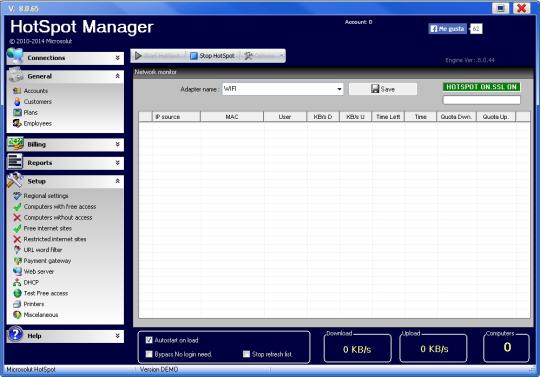Open Web server settings
Viewport: 540px width, 377px height.
point(39,272)
